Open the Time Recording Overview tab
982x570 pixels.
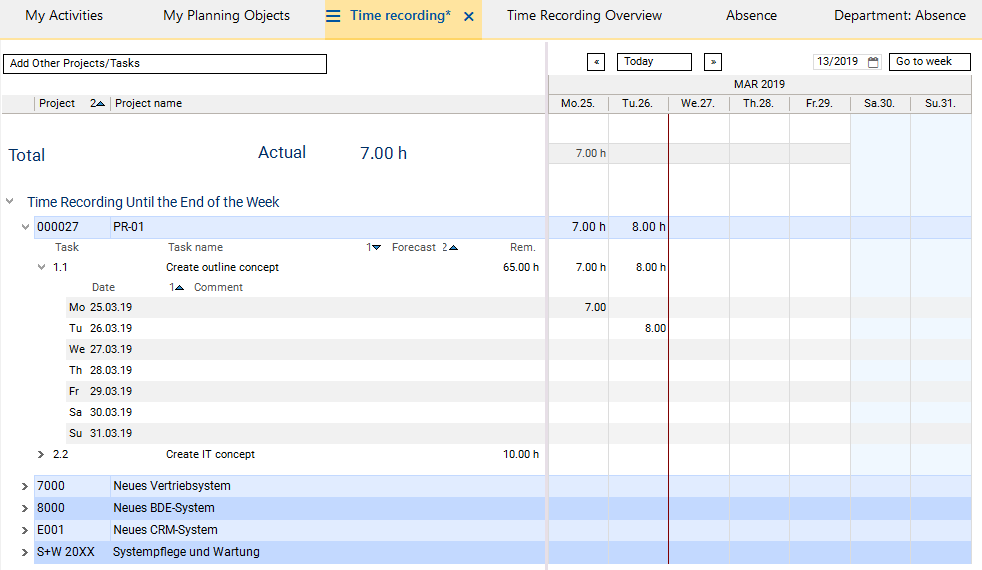coord(584,16)
